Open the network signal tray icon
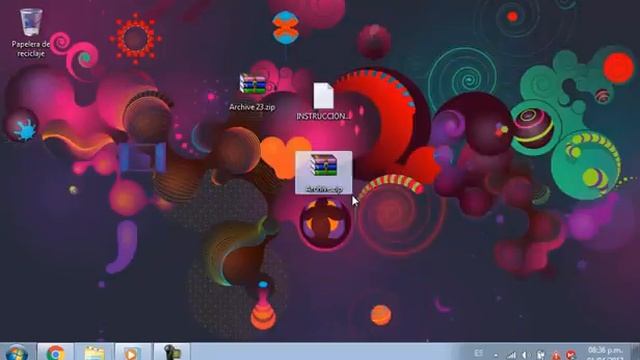The height and width of the screenshot is (360, 640). [511, 356]
